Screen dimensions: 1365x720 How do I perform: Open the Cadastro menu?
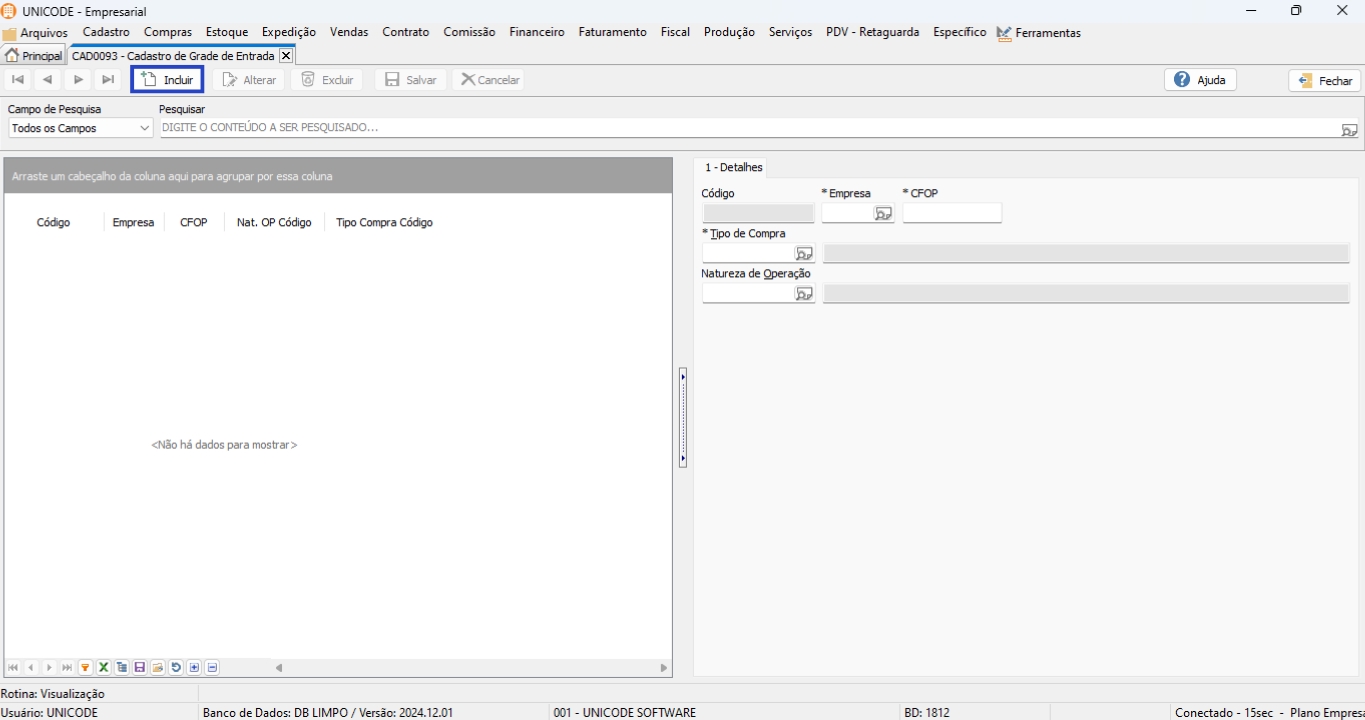pos(106,32)
